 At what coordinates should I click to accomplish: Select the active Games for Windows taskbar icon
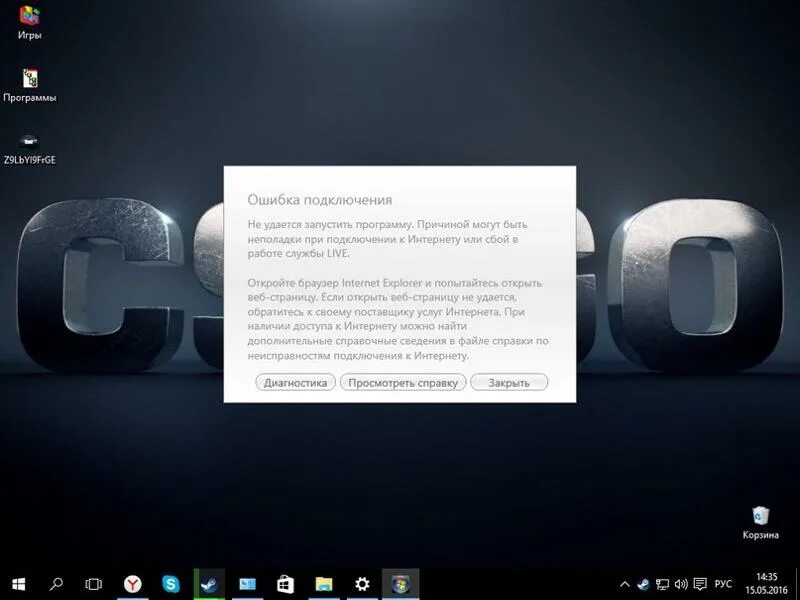click(401, 583)
